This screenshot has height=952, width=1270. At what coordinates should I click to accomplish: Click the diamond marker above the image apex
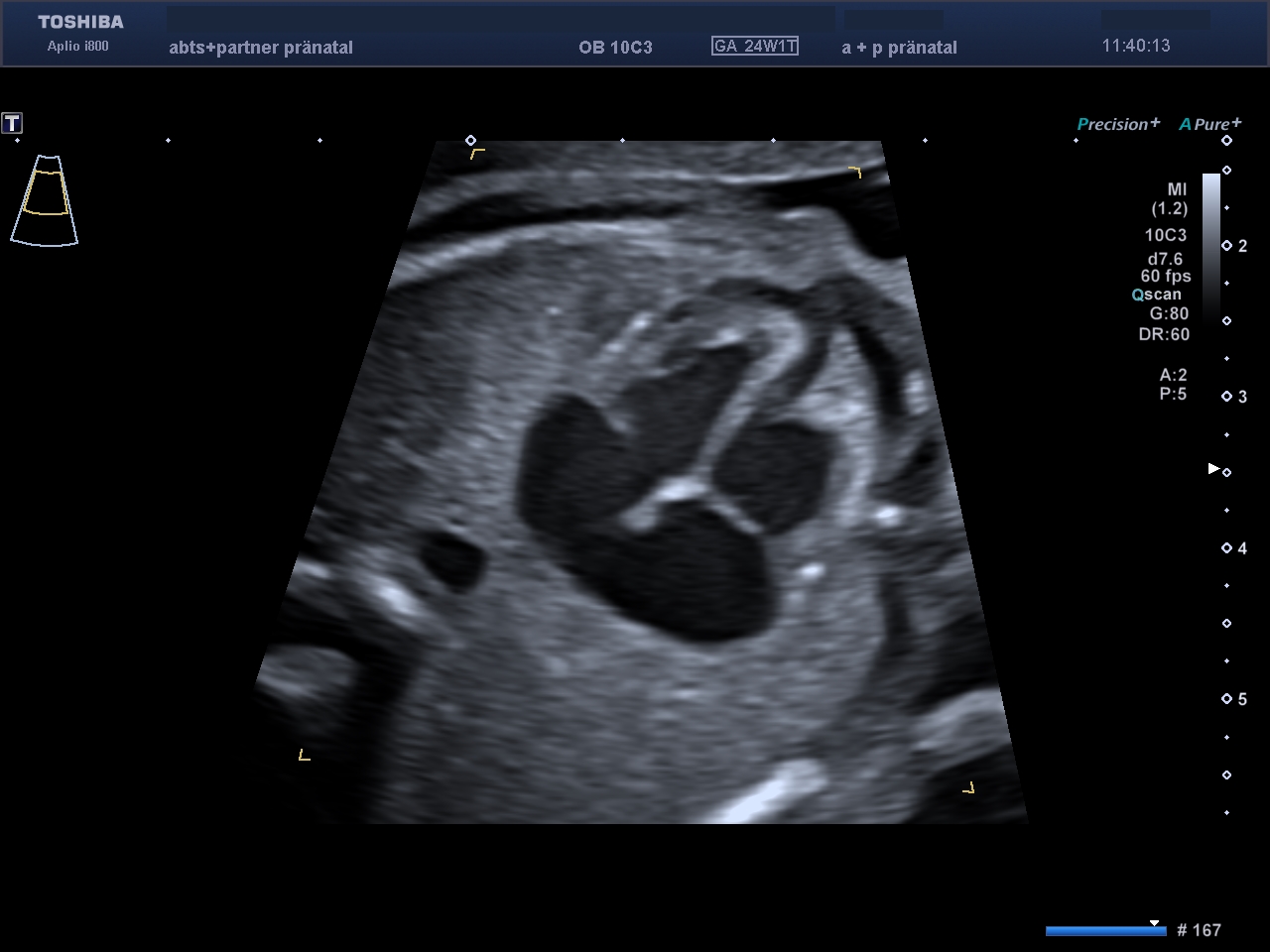(x=470, y=140)
